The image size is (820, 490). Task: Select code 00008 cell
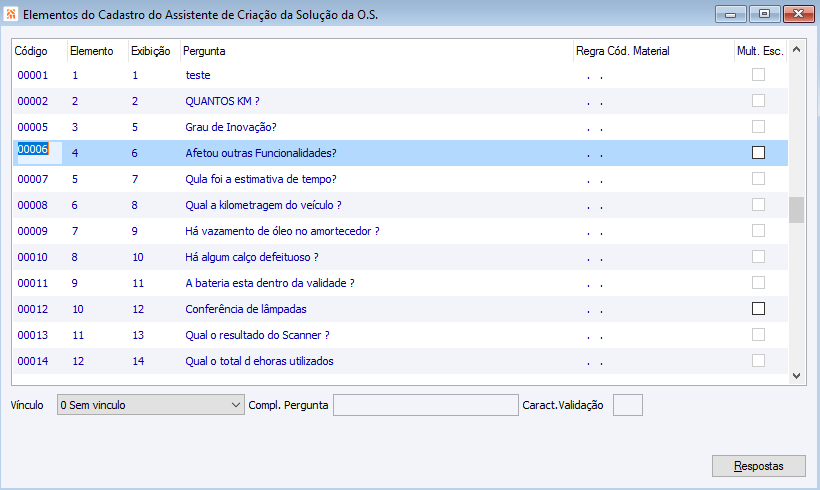[32, 205]
